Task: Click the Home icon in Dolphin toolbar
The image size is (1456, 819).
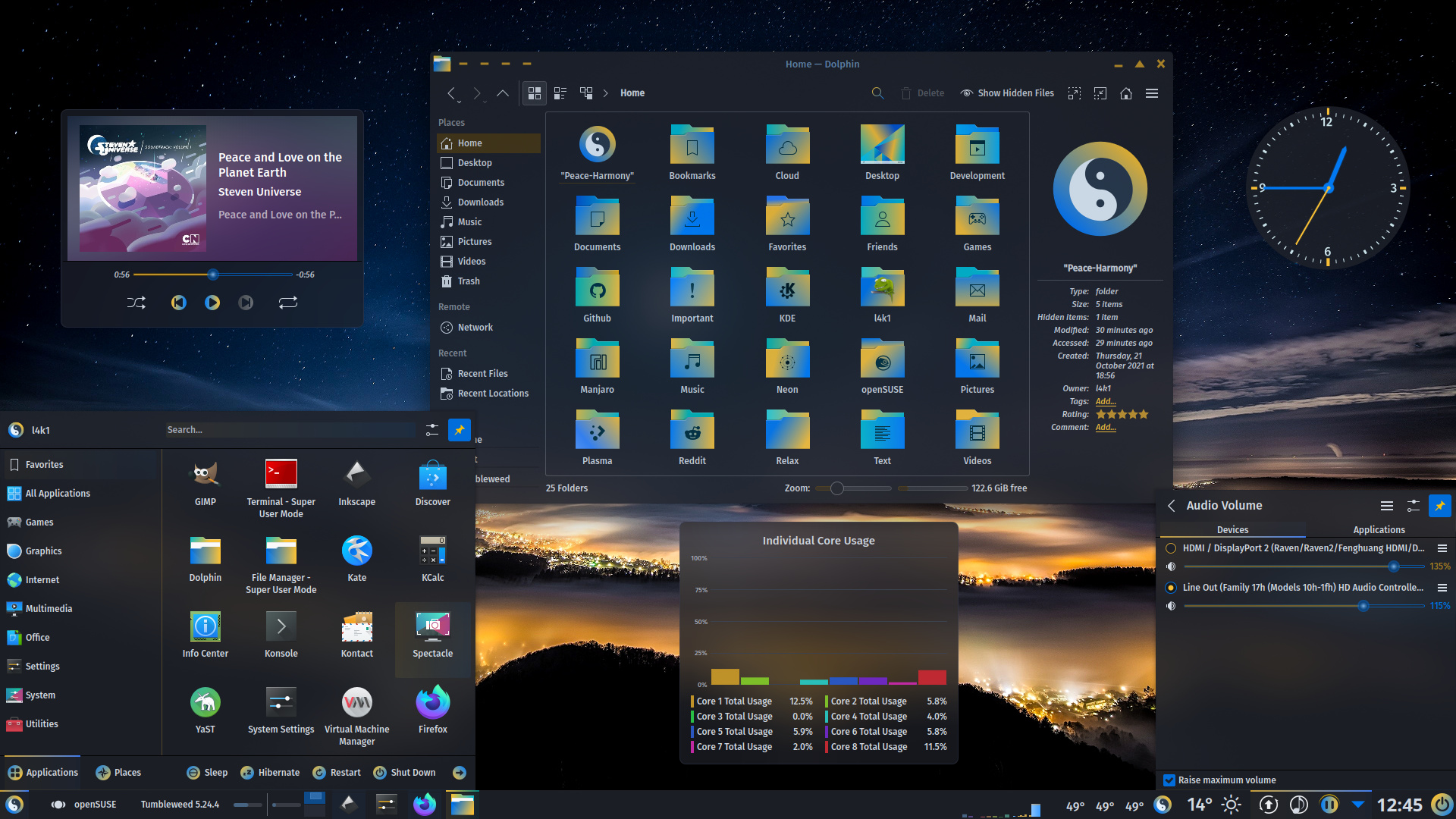Action: [x=1126, y=93]
